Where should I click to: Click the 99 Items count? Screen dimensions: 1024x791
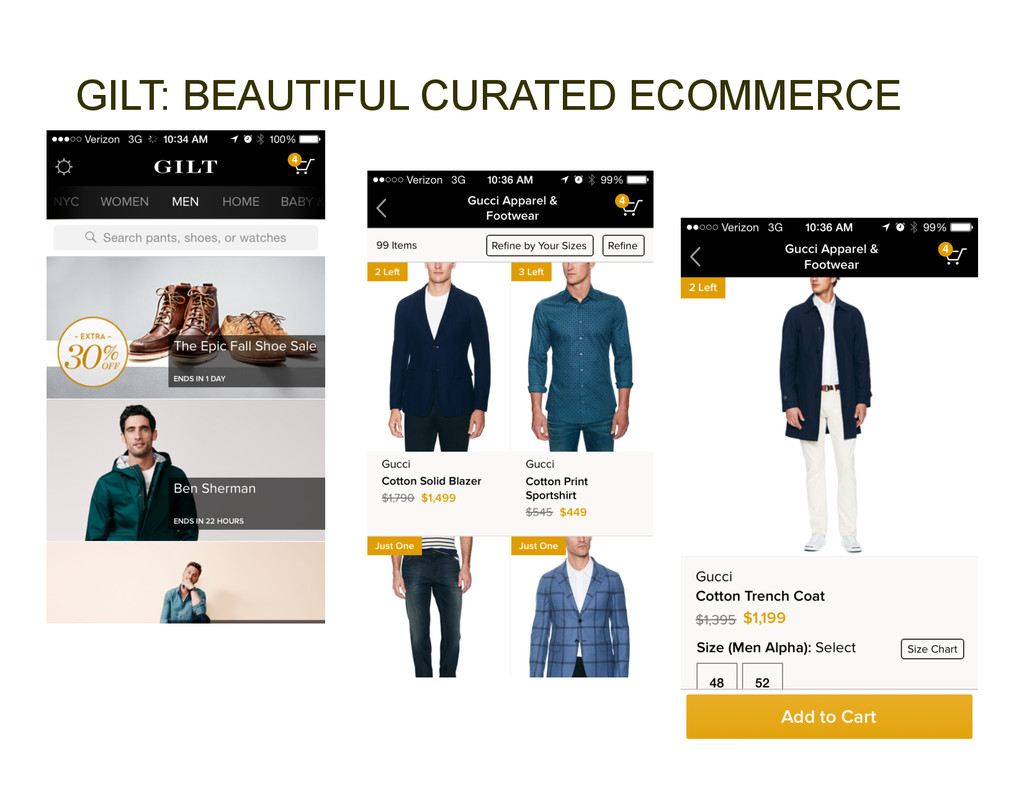[x=396, y=245]
